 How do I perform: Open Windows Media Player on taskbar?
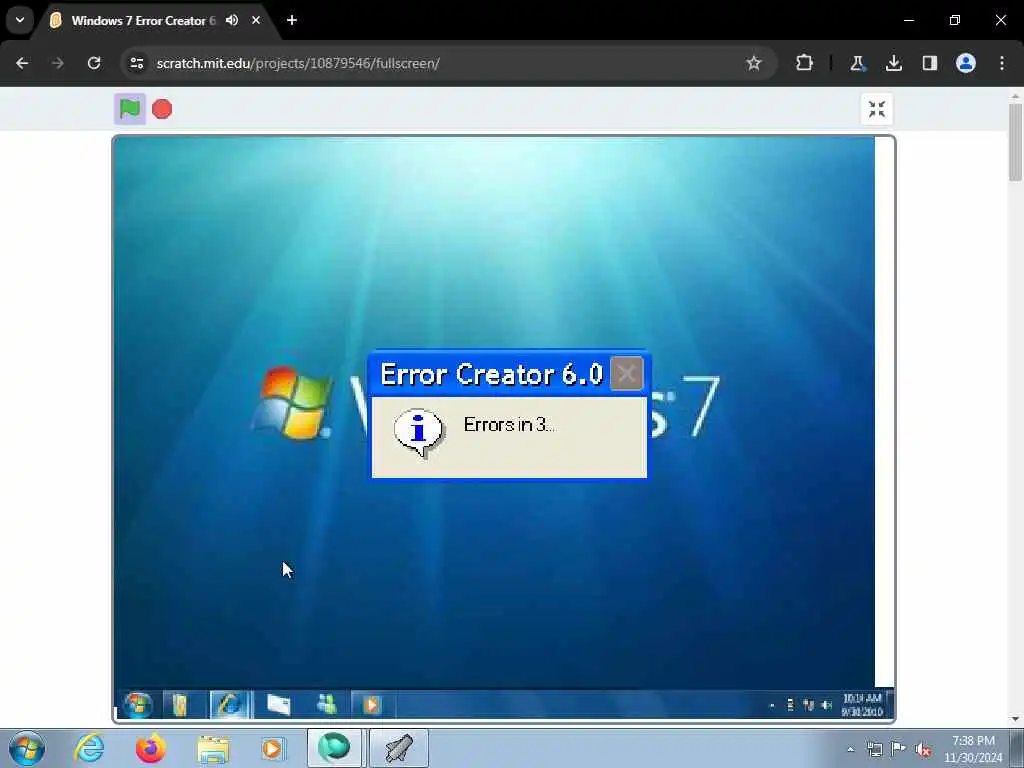[273, 748]
